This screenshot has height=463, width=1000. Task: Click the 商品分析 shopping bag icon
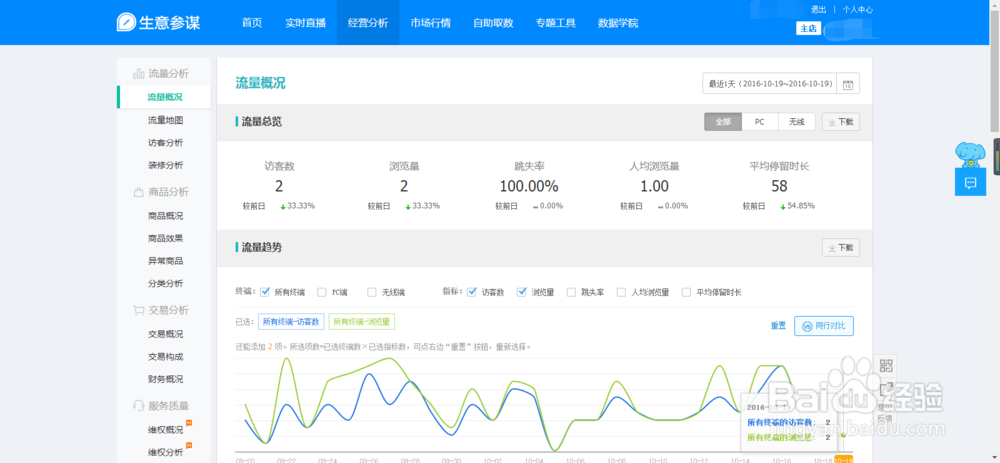coord(138,192)
